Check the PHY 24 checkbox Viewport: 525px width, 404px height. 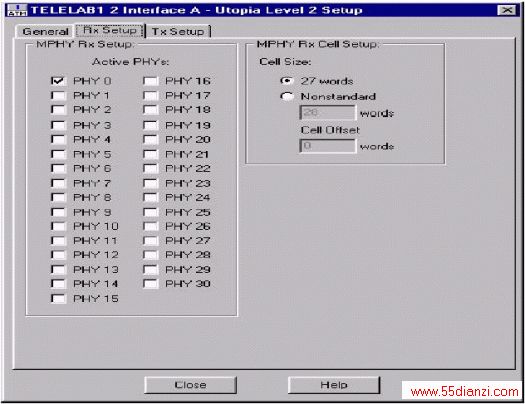click(150, 197)
